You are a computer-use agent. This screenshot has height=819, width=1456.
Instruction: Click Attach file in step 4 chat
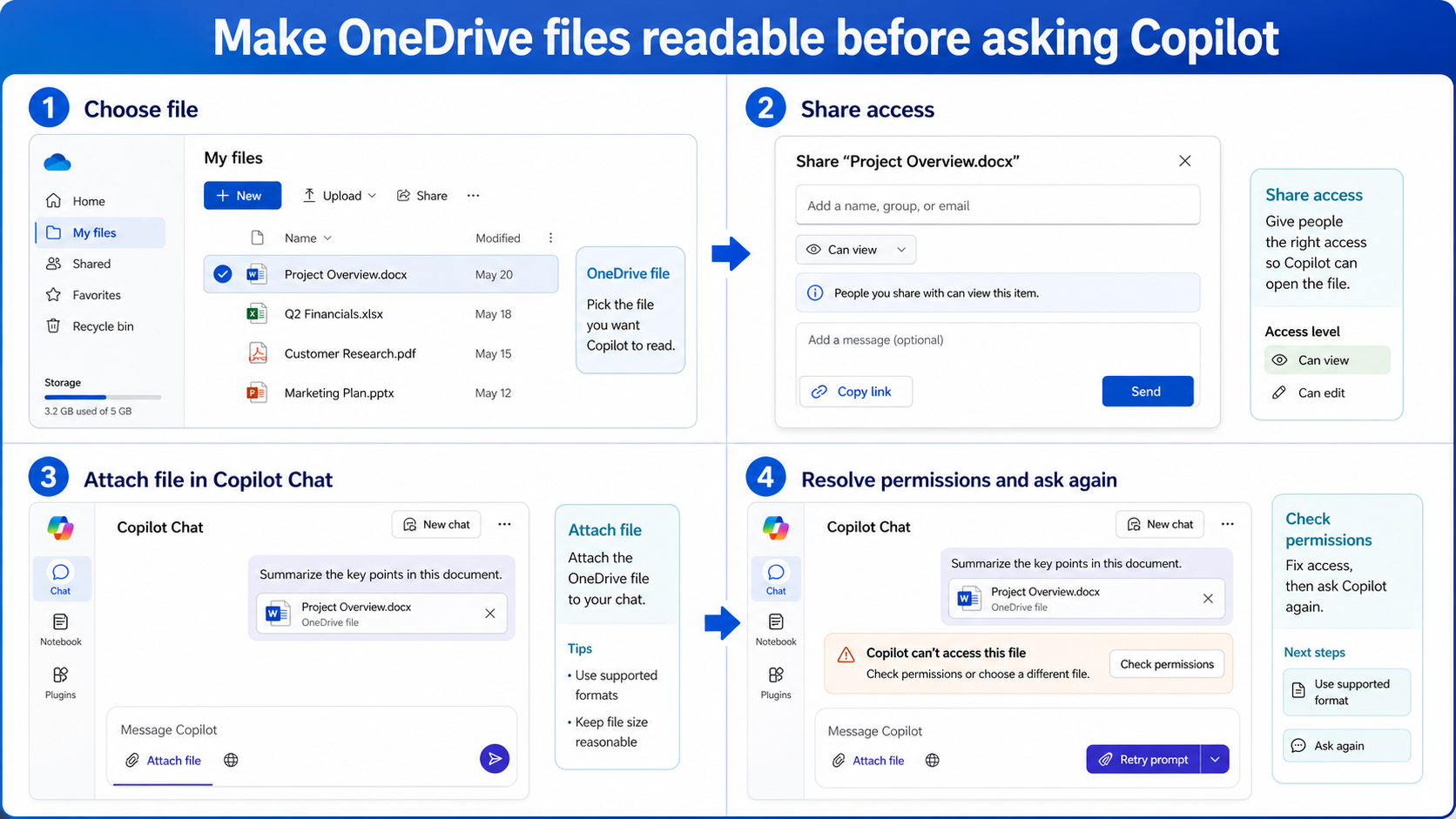(868, 761)
